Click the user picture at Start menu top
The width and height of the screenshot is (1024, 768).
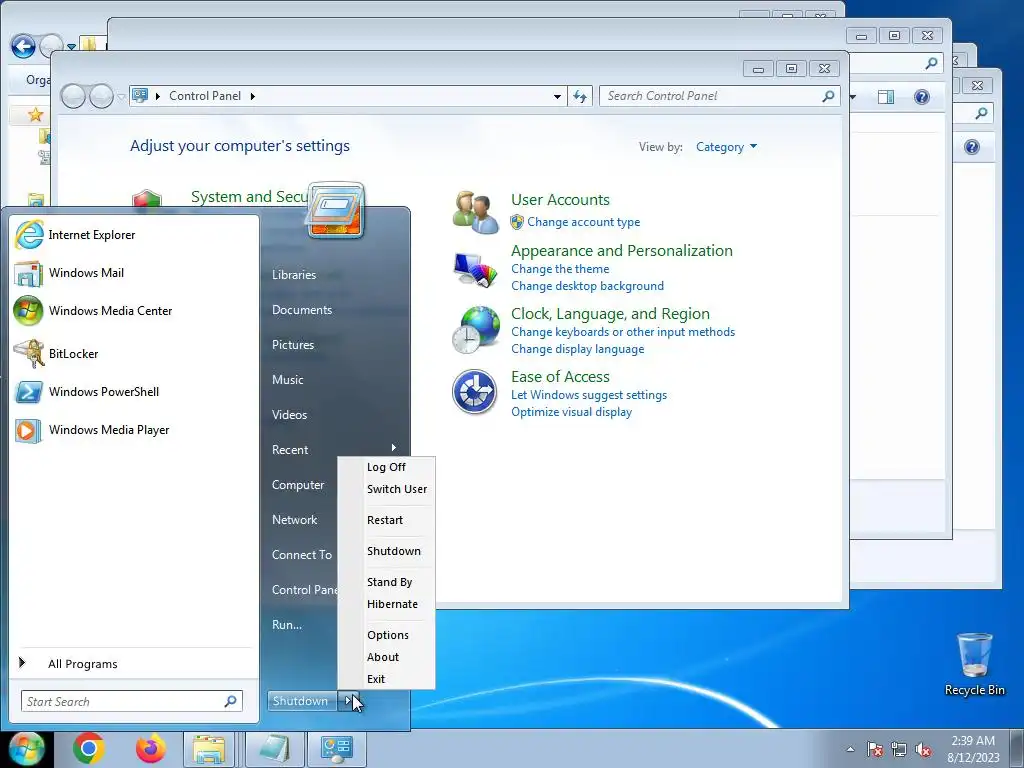(336, 210)
